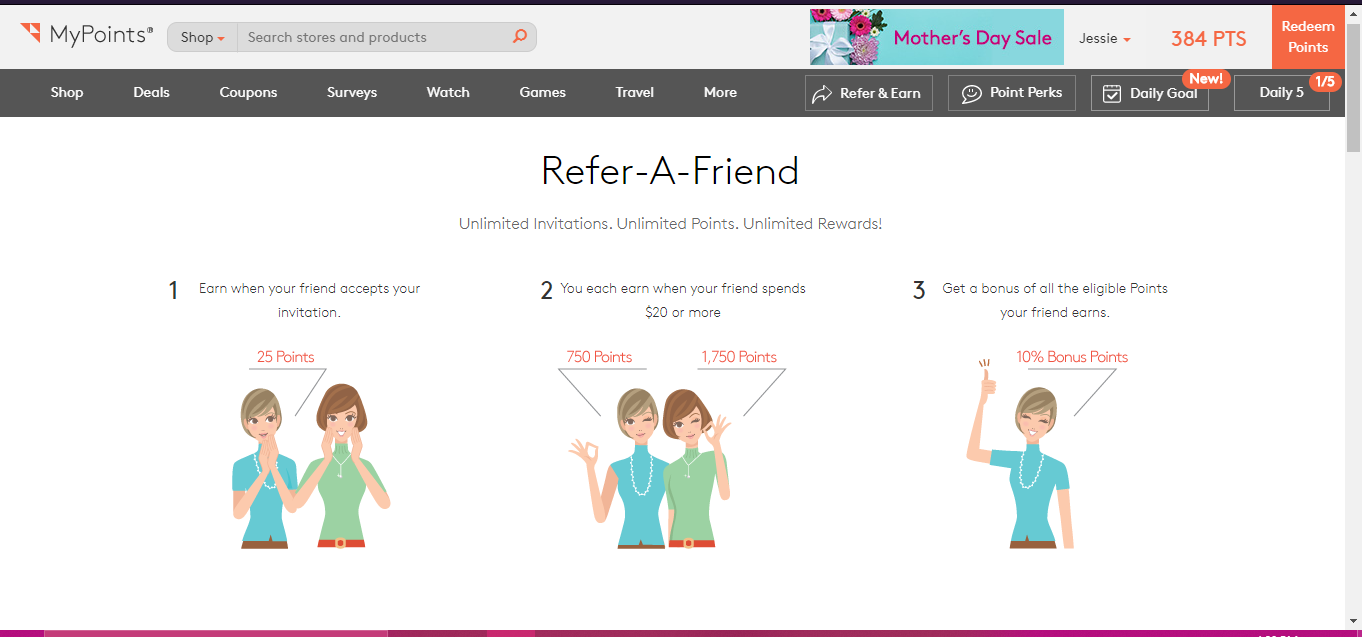Viewport: 1362px width, 637px height.
Task: Click the Point Perks smiley chat icon
Action: click(x=971, y=93)
